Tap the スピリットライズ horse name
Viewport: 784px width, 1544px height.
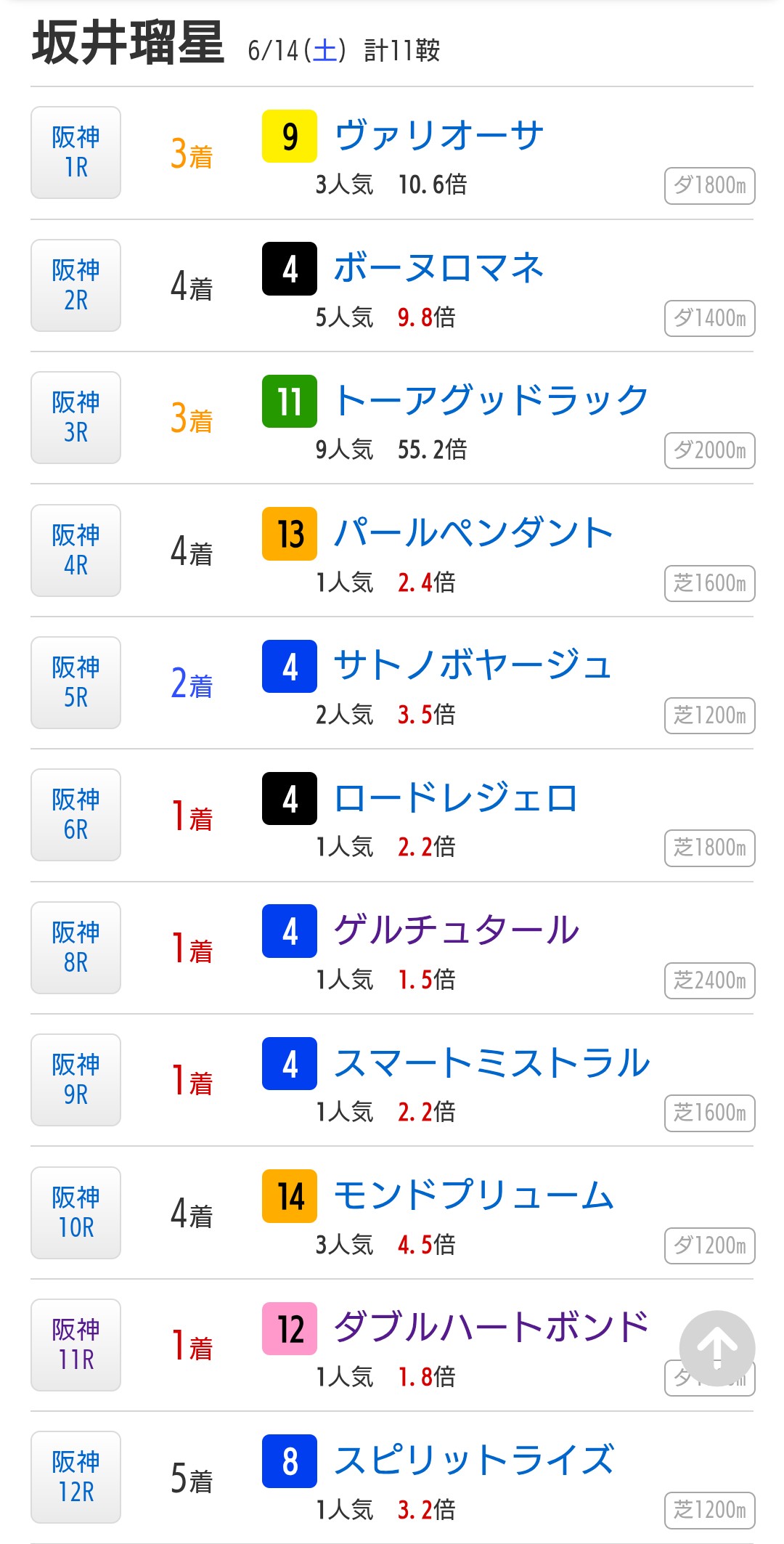(473, 1460)
